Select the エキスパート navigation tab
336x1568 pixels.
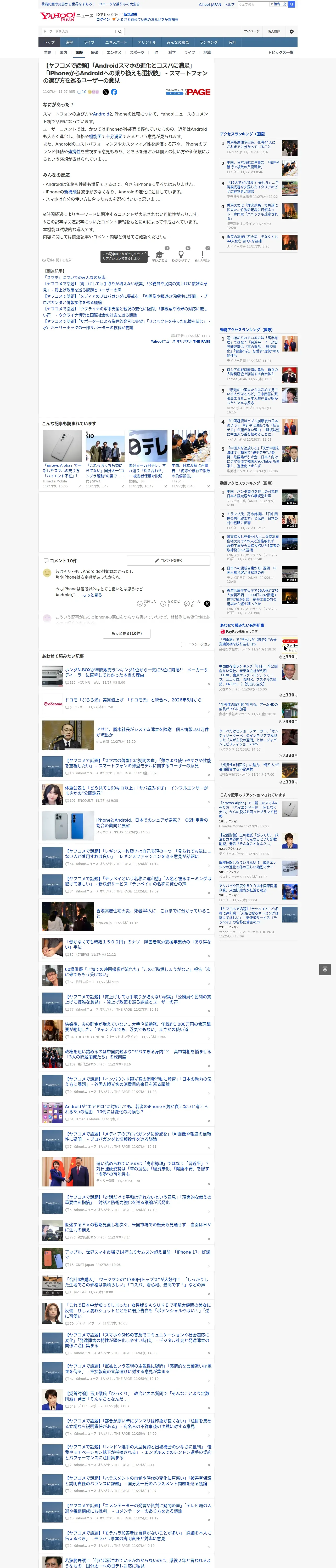[116, 43]
